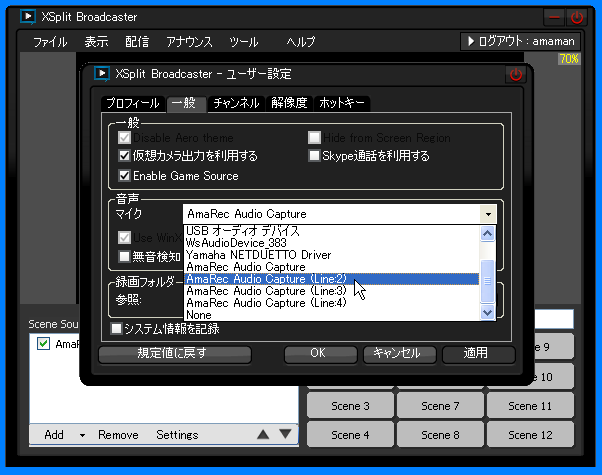Click ログアウト : amaman button
The width and height of the screenshot is (602, 475).
pos(520,41)
